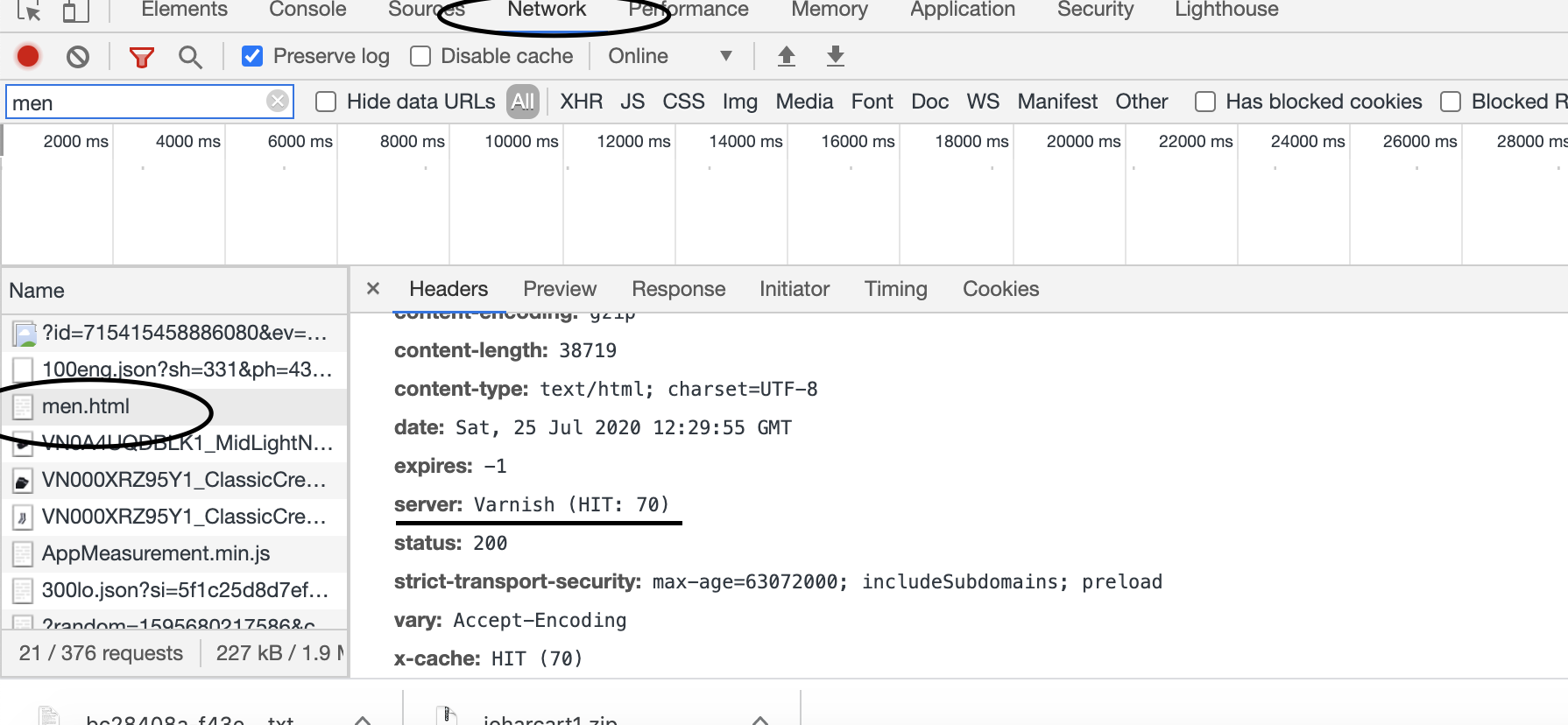Click the x-cache: HIT (70) line
Image resolution: width=1568 pixels, height=725 pixels.
point(489,658)
